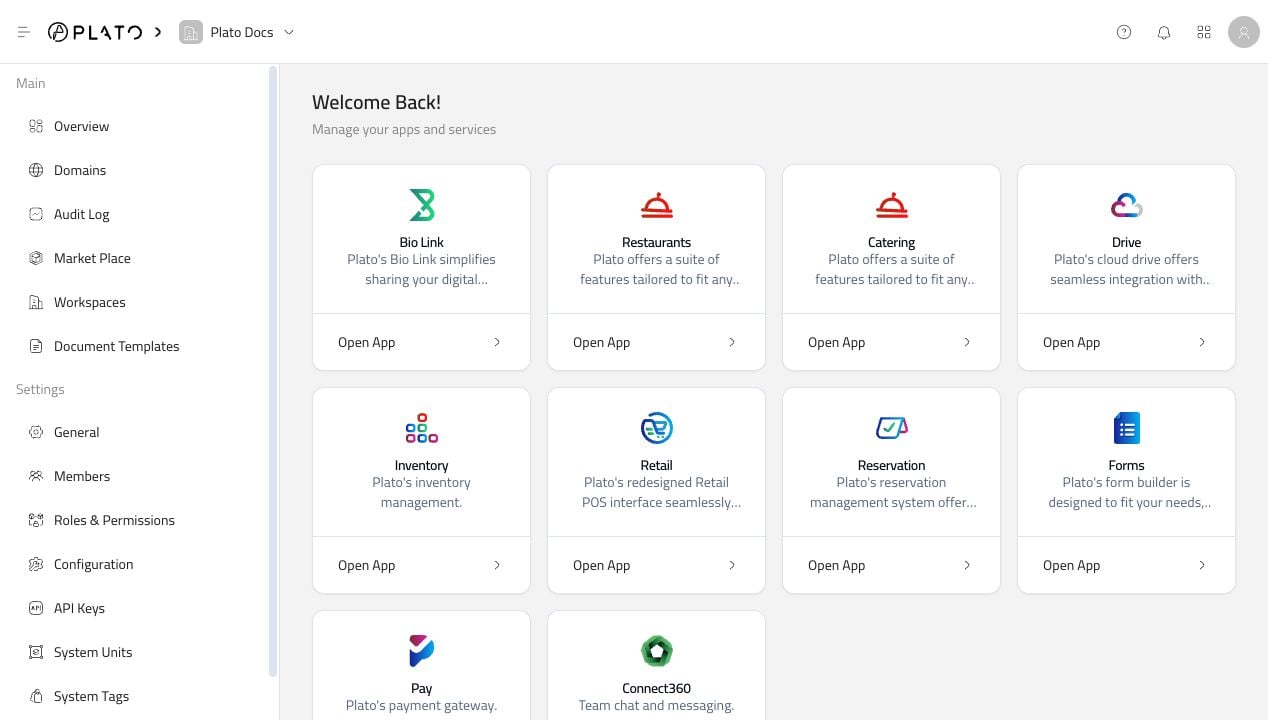This screenshot has height=720, width=1268.
Task: Click Open App under Inventory
Action: pos(367,565)
